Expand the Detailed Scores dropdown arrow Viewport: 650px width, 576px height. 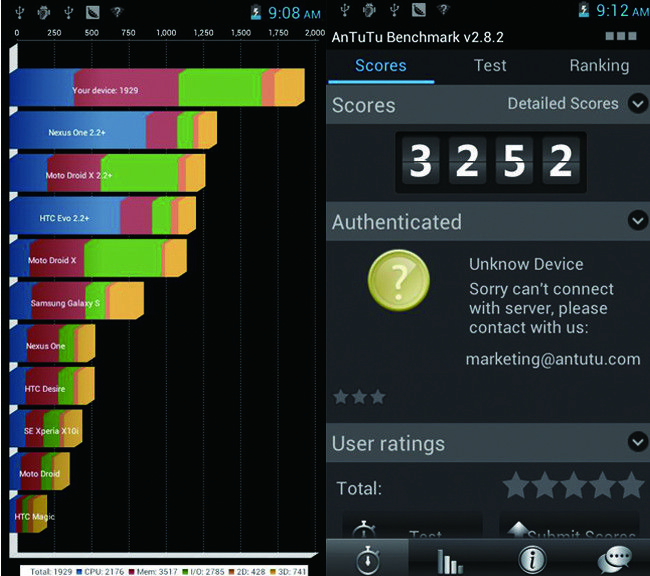tap(638, 103)
